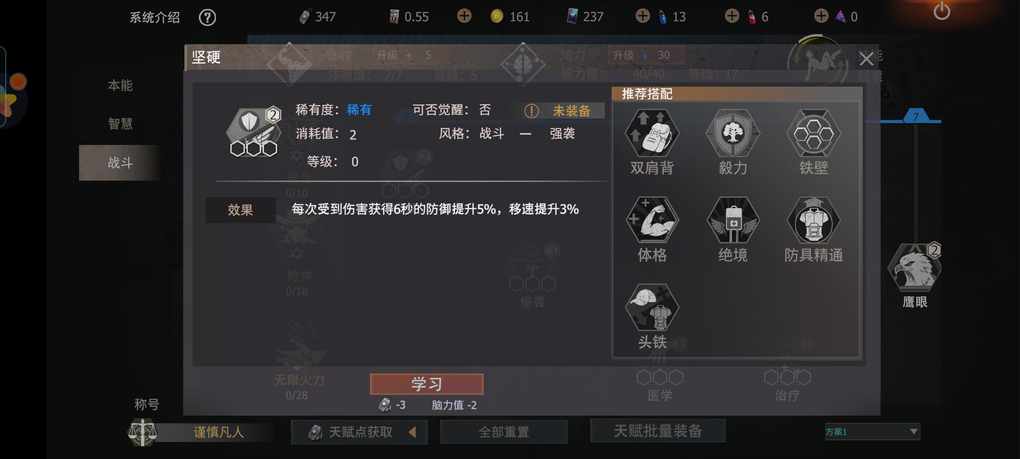Close the 坚硬 talent detail dialog
Screen dimensions: 1020x459
coord(866,59)
